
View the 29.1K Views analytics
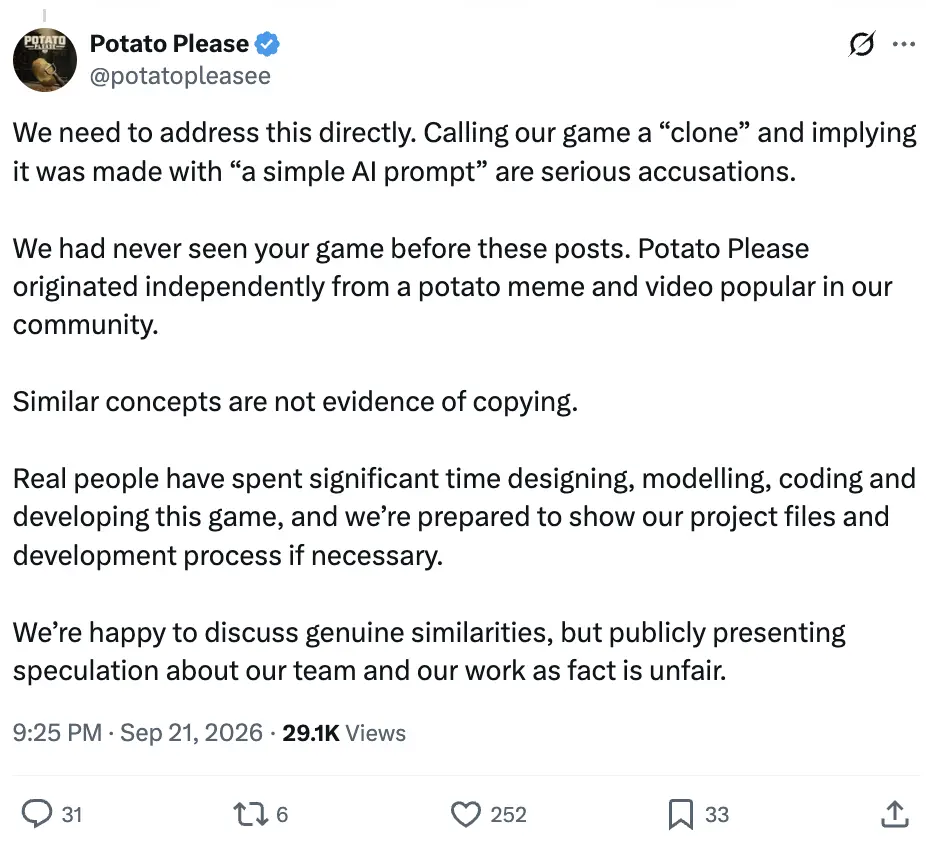344,733
